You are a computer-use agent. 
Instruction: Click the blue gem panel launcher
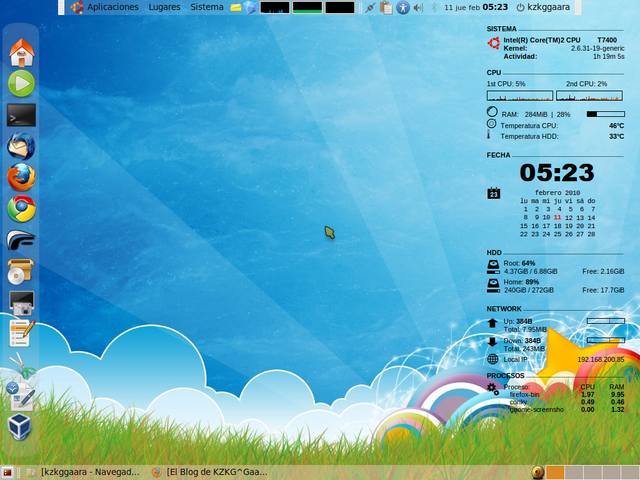(250, 7)
